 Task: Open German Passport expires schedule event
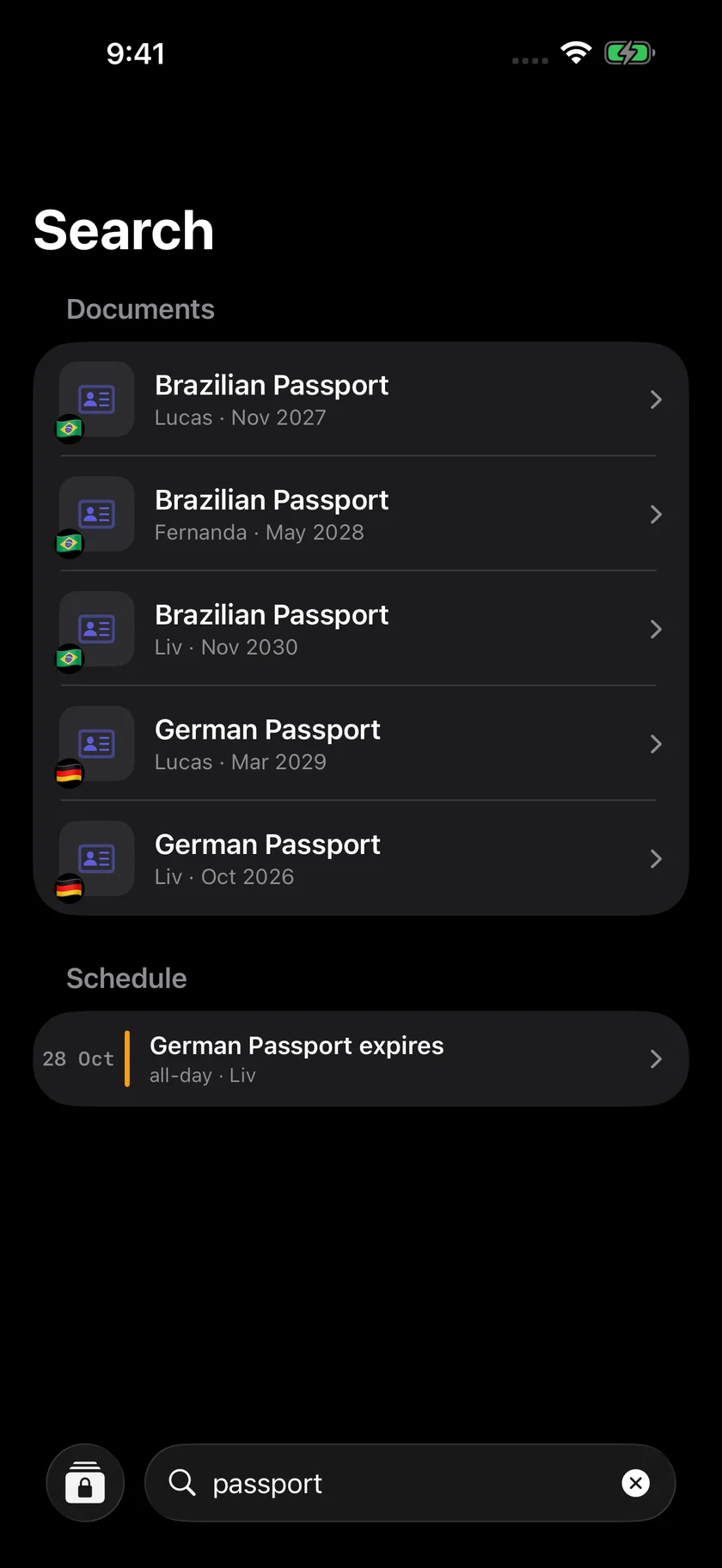361,1059
